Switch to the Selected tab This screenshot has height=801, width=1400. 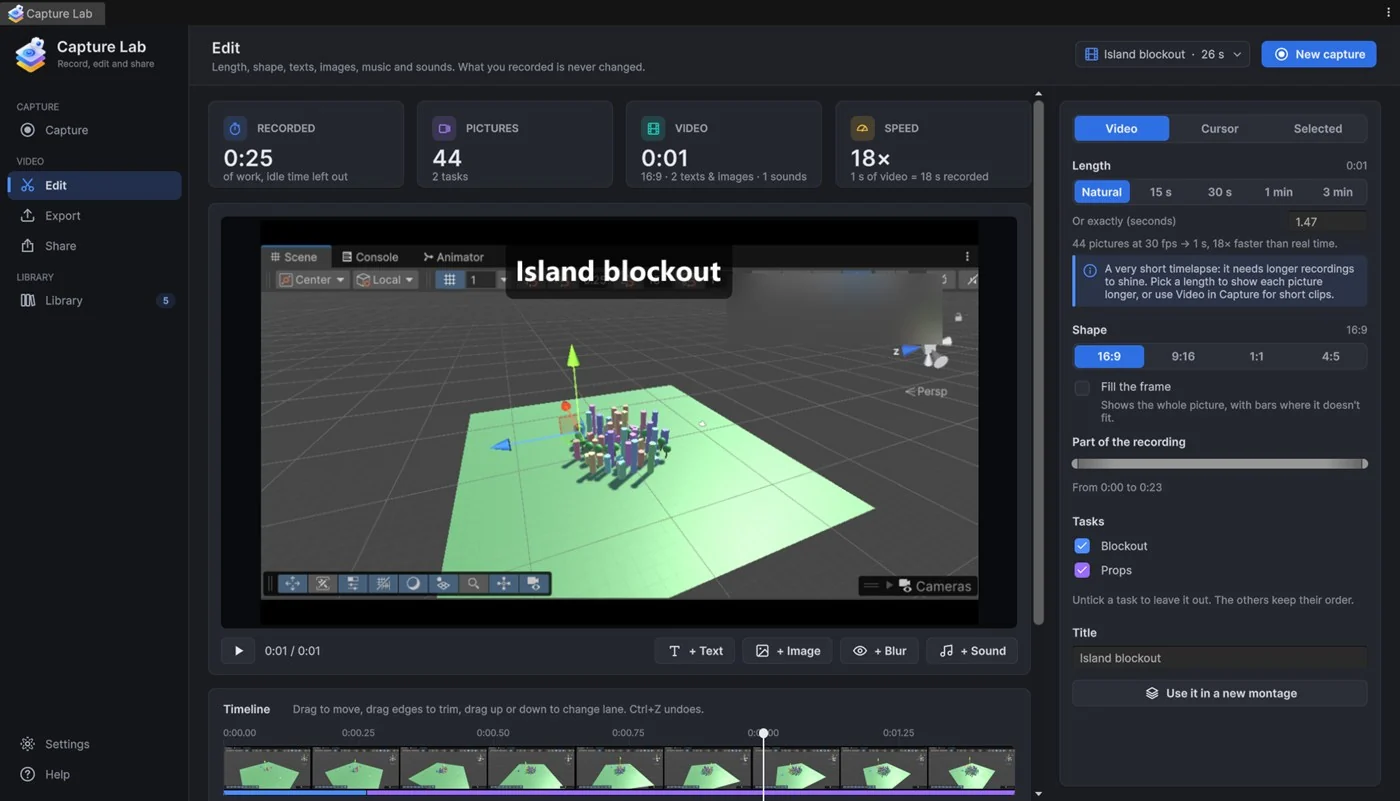[x=1318, y=129]
